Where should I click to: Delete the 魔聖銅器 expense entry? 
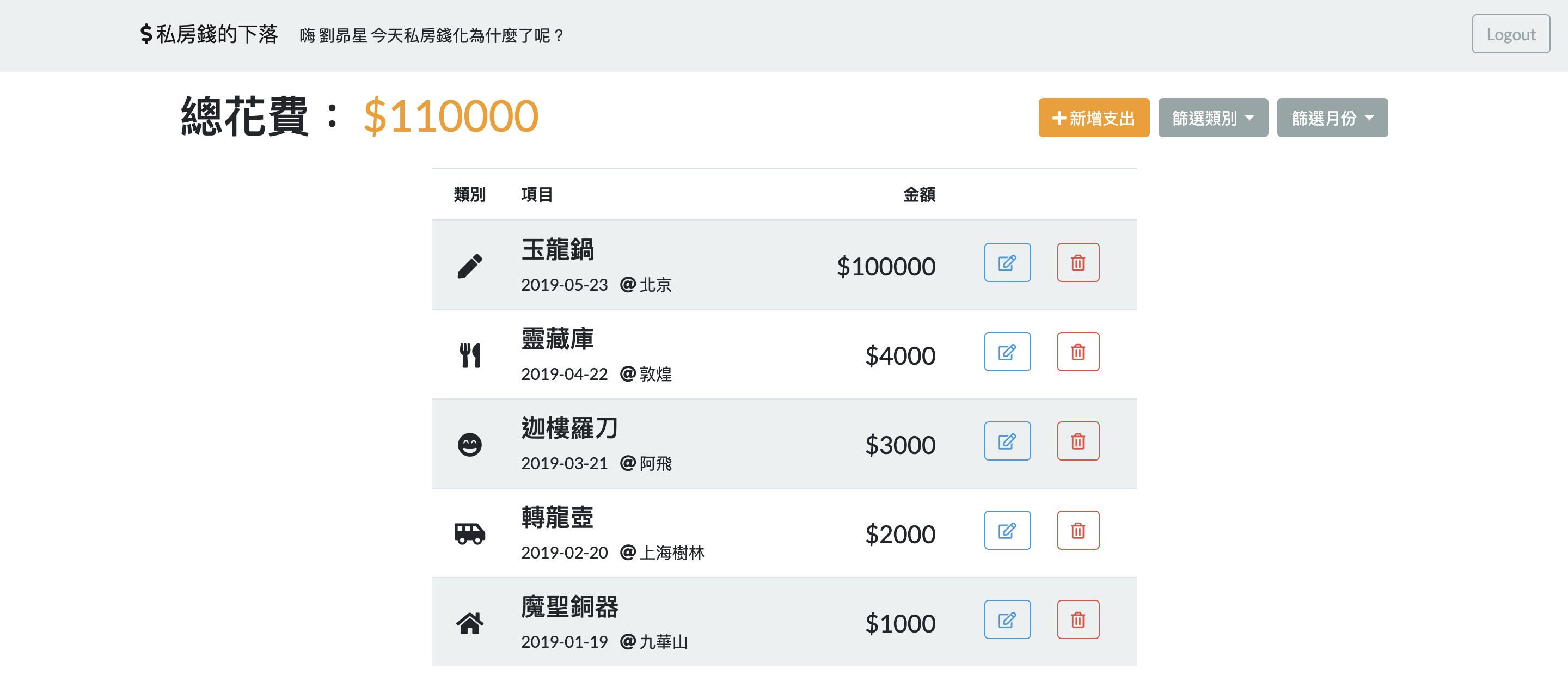click(1078, 619)
